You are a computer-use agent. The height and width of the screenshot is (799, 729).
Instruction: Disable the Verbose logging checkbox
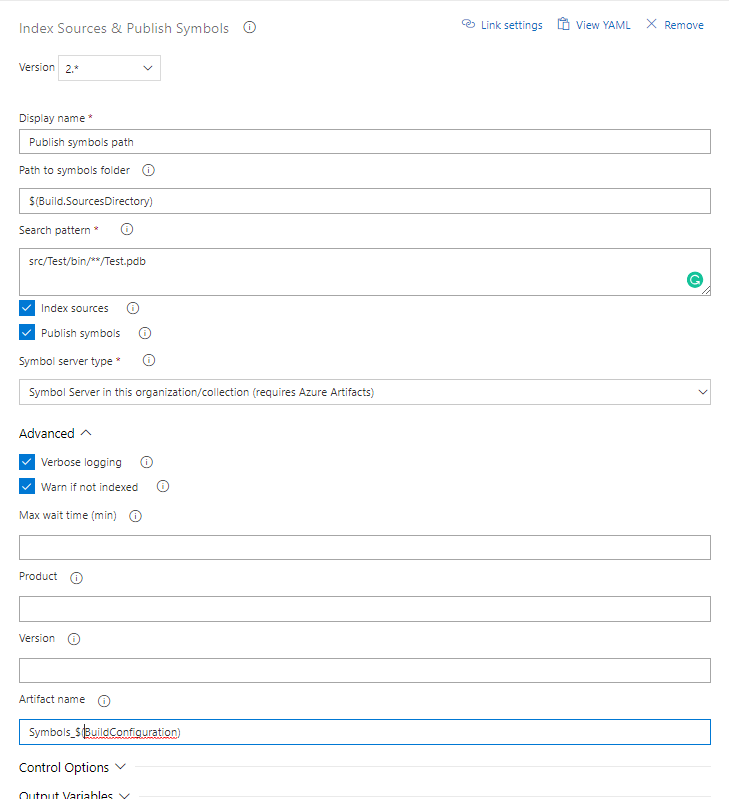pos(27,462)
